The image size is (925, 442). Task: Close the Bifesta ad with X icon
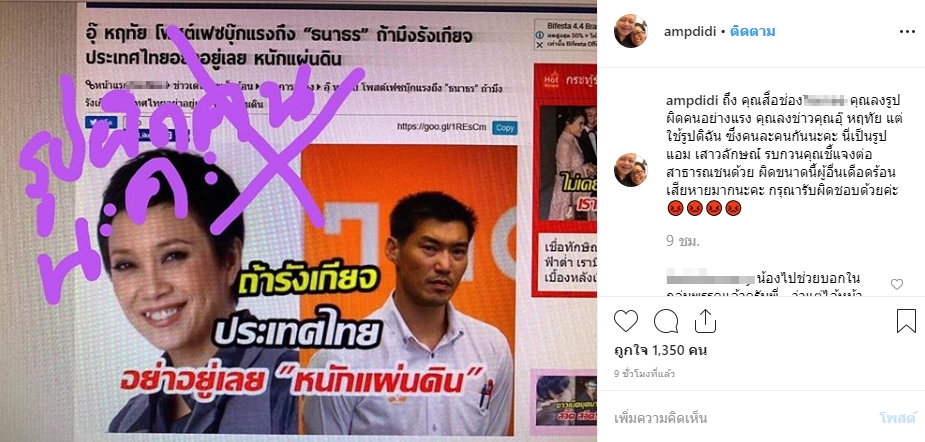point(539,44)
